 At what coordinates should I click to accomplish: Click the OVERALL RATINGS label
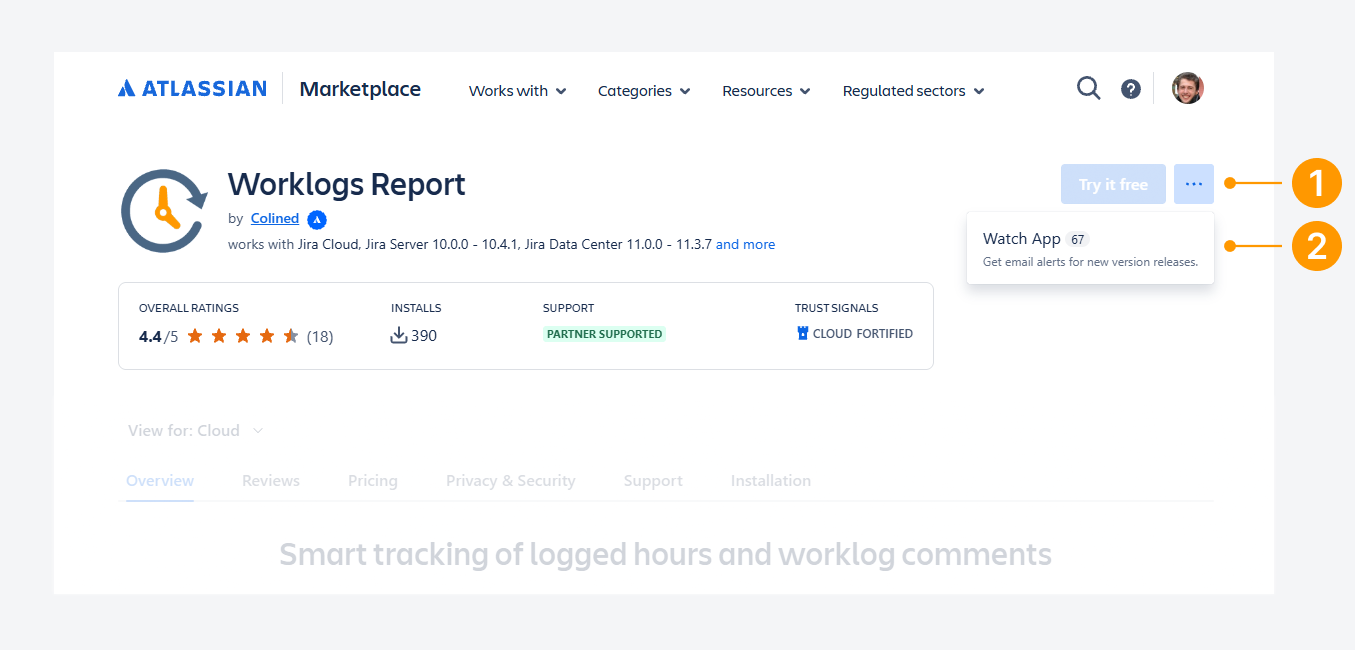click(189, 308)
